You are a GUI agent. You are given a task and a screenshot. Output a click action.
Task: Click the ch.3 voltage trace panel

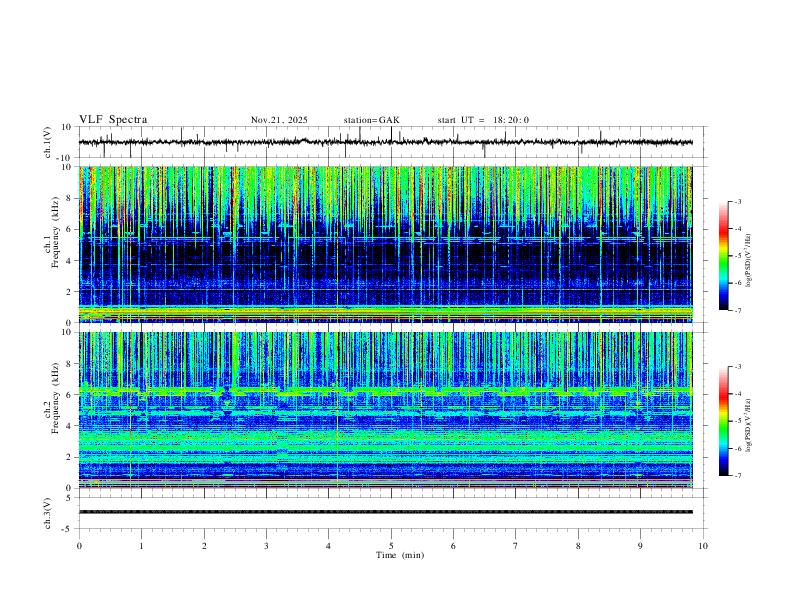(393, 513)
